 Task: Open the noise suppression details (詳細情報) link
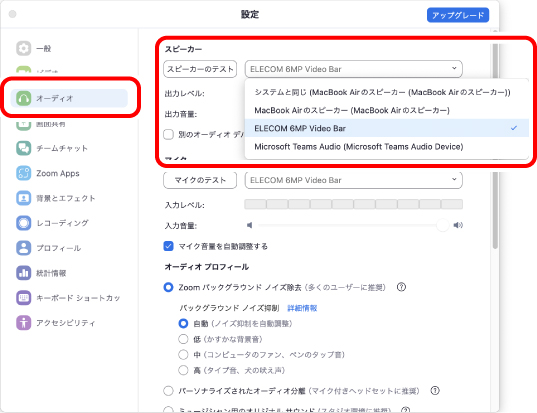[302, 308]
